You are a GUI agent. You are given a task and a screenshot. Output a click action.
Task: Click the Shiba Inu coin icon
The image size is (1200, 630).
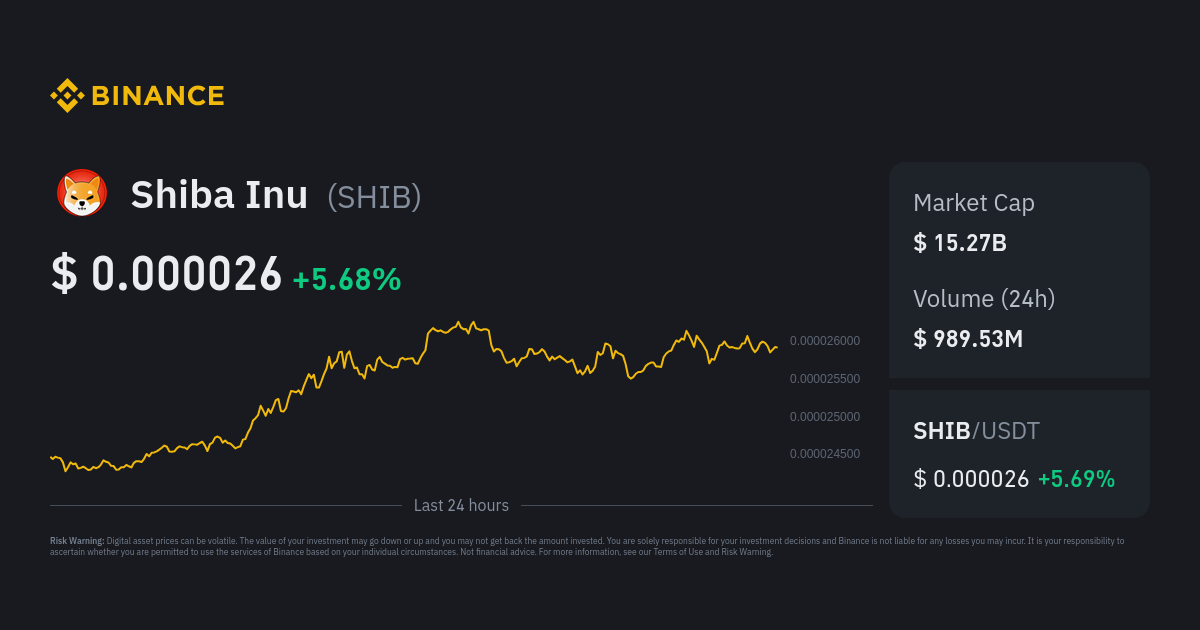[82, 194]
